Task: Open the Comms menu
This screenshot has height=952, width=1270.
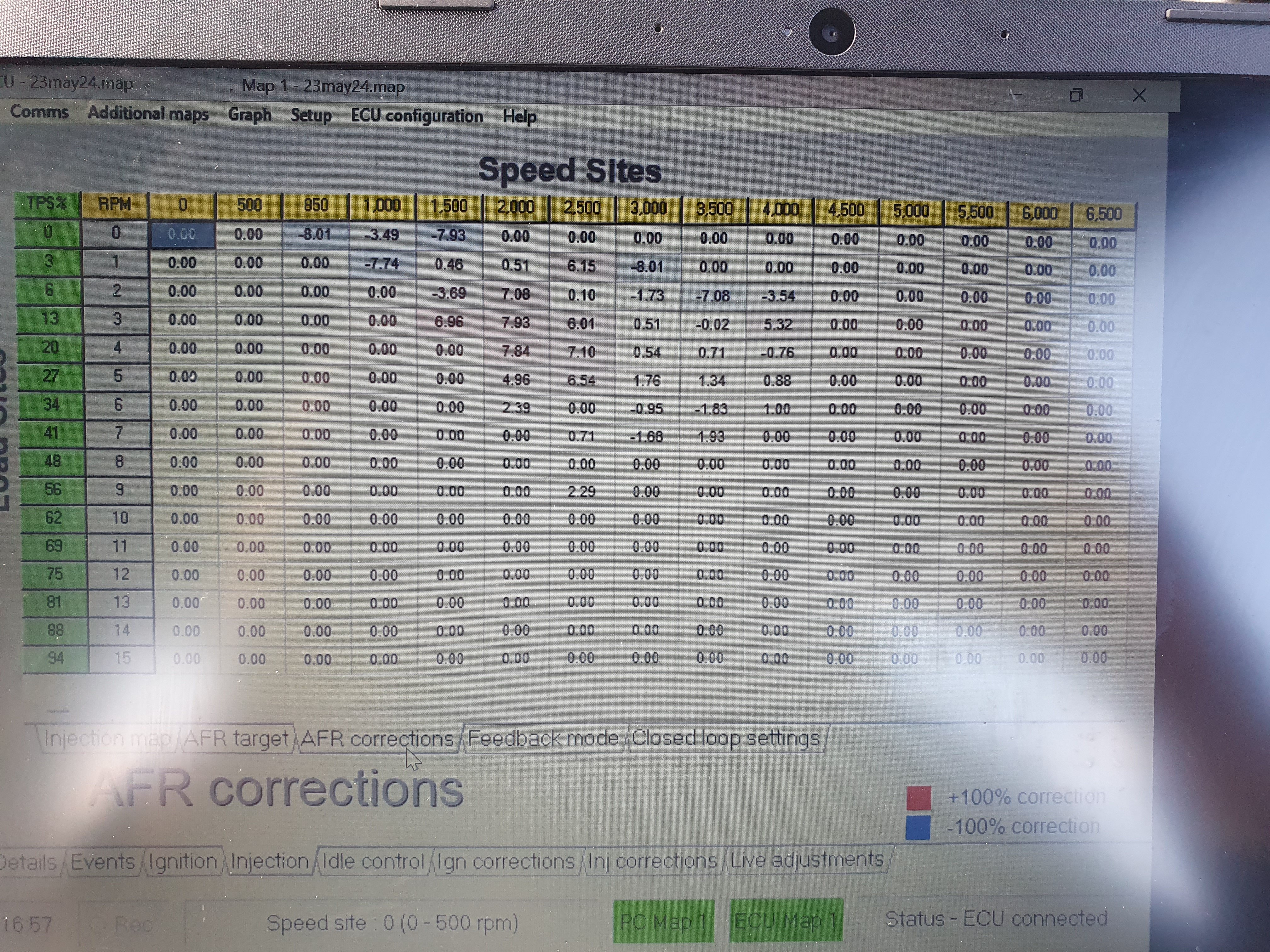Action: point(39,111)
